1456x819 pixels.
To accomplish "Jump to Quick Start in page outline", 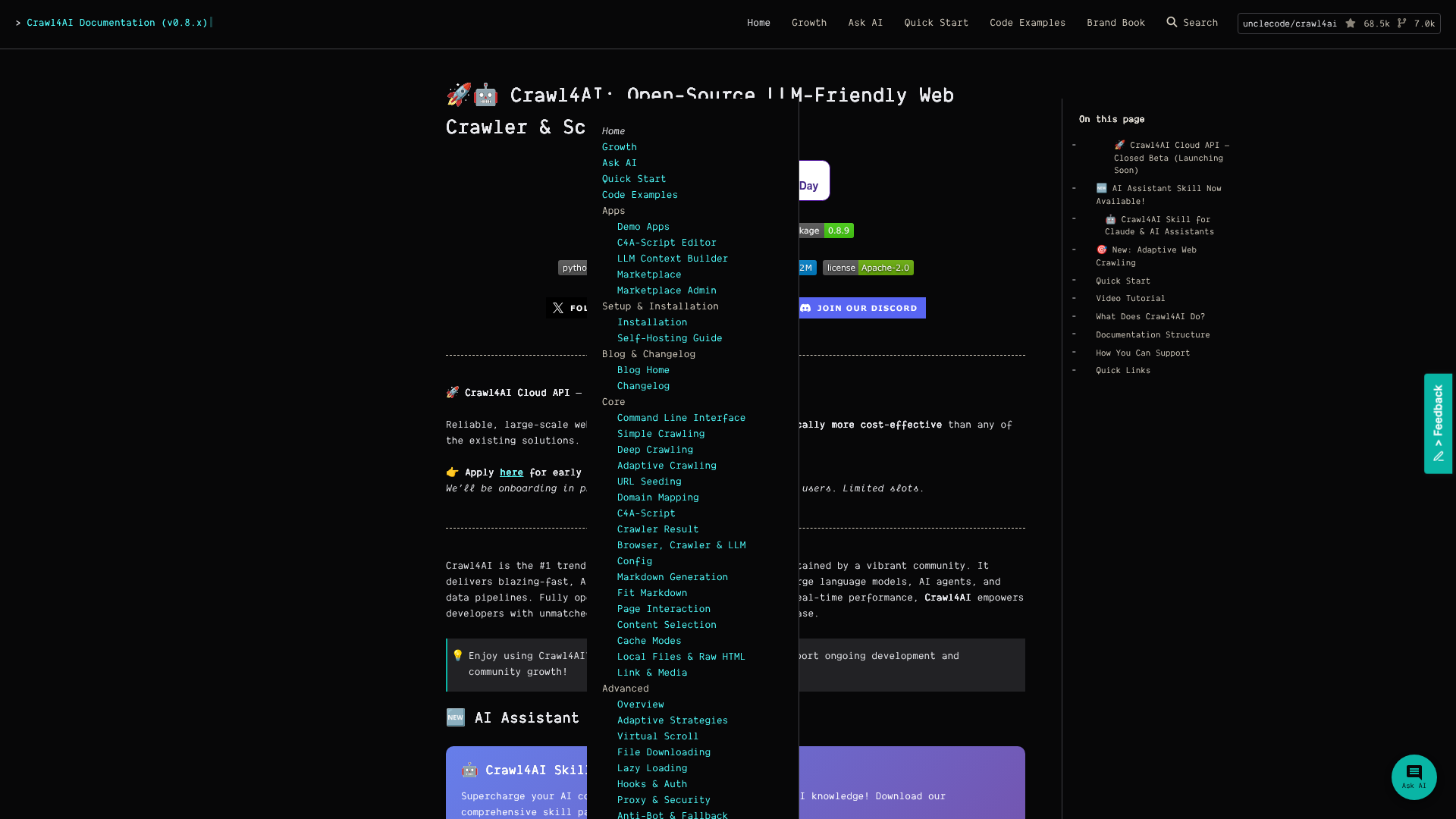I will tap(1123, 281).
